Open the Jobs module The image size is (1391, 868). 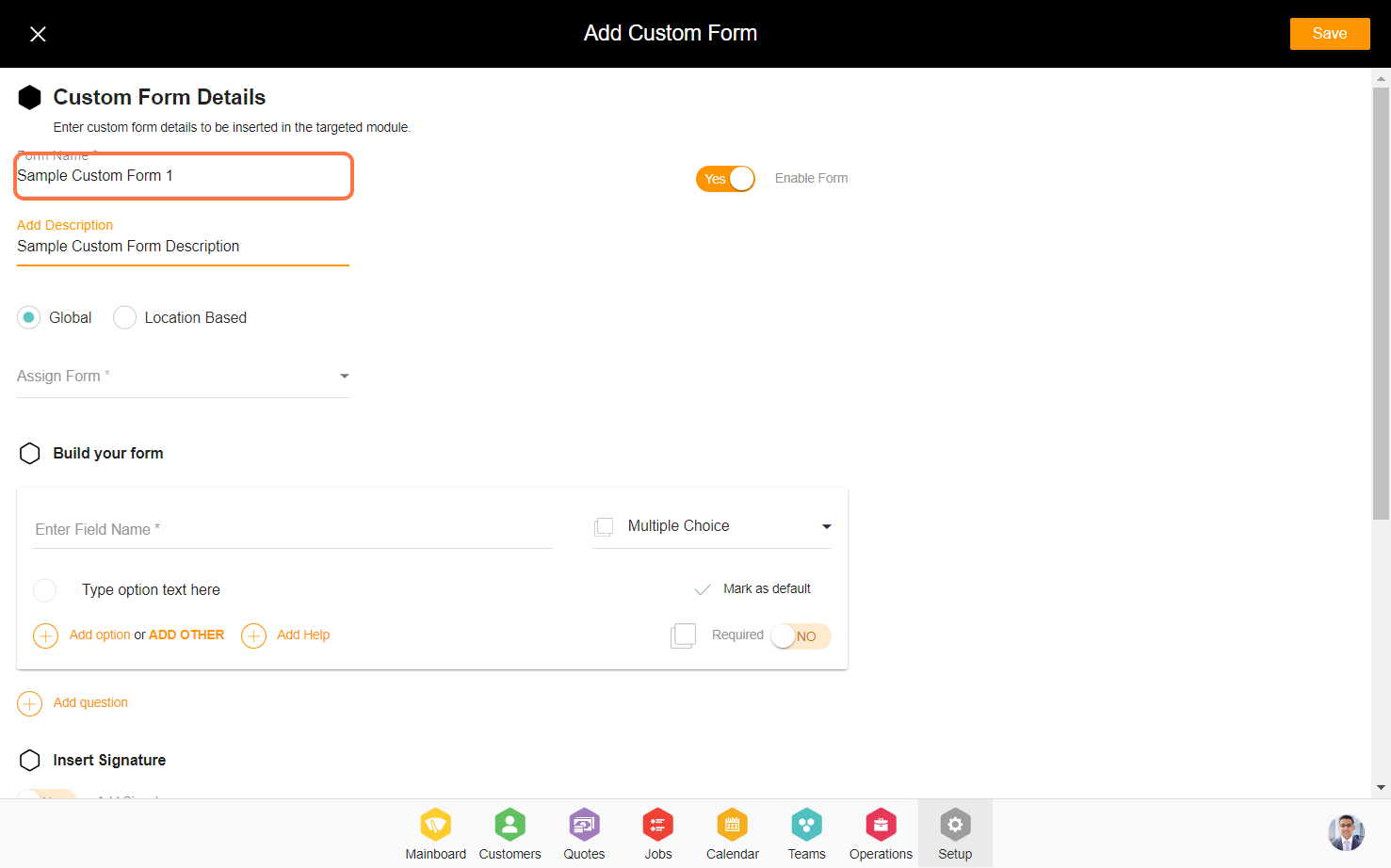(x=658, y=834)
